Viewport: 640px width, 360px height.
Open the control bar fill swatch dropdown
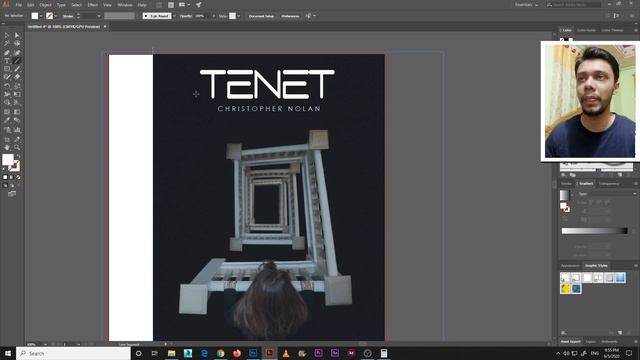pyautogui.click(x=41, y=16)
